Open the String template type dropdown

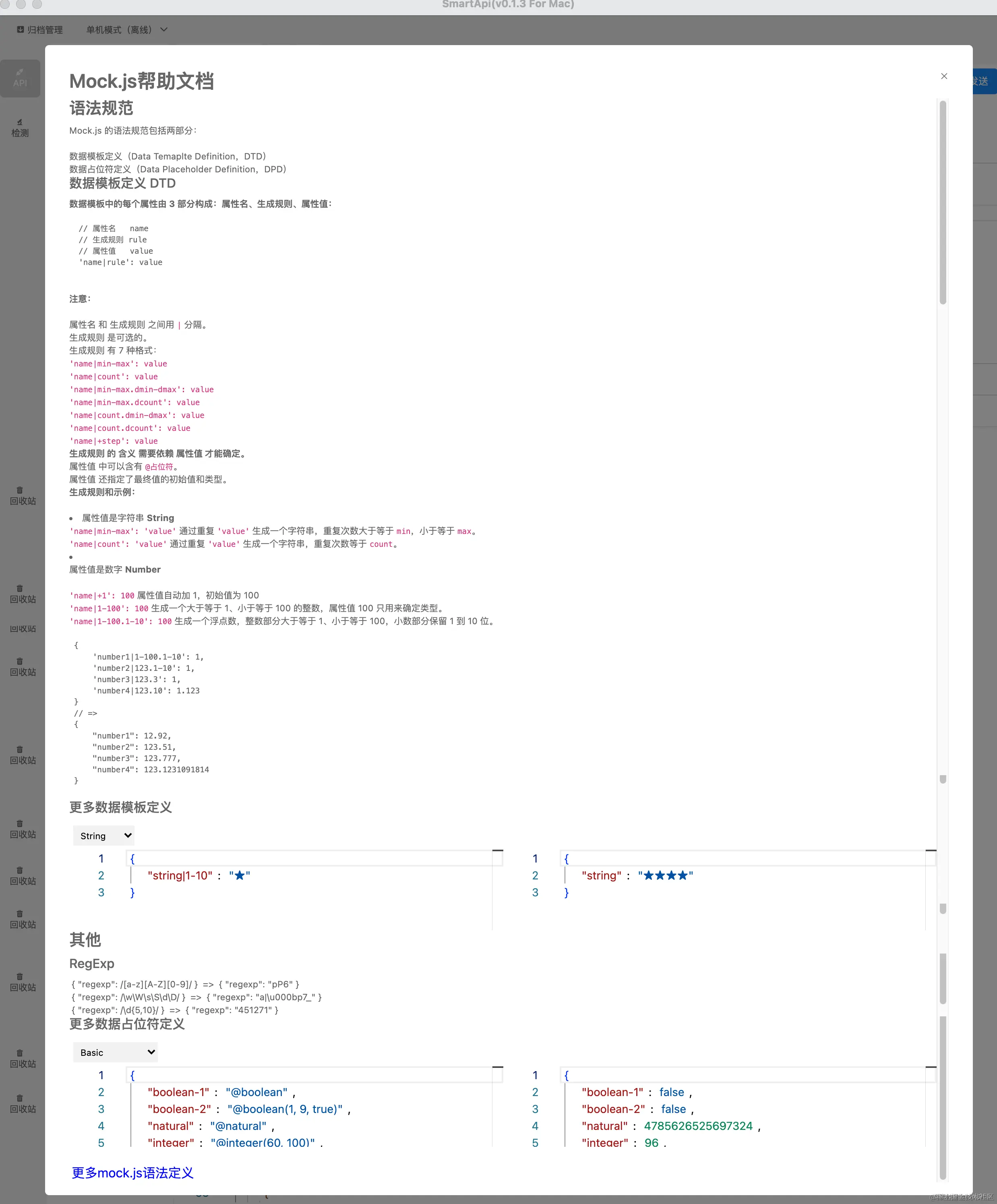[104, 835]
